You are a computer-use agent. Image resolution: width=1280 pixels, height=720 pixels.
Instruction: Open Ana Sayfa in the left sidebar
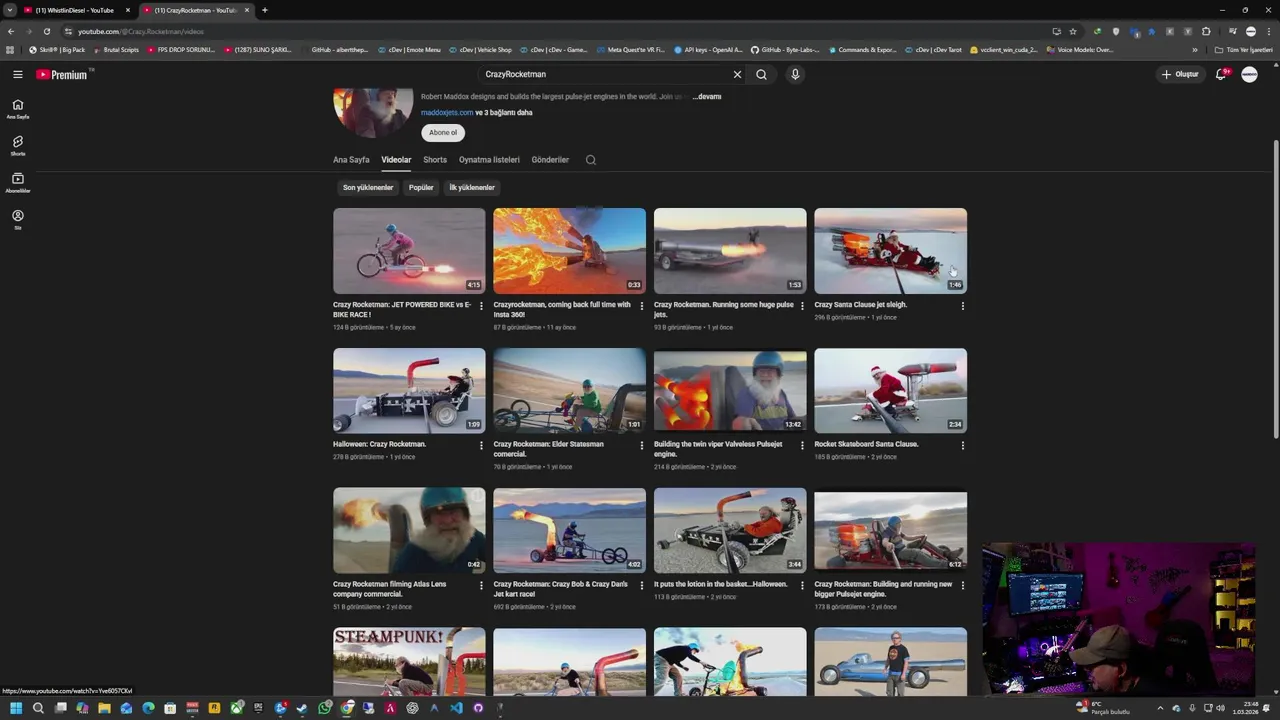click(x=18, y=109)
